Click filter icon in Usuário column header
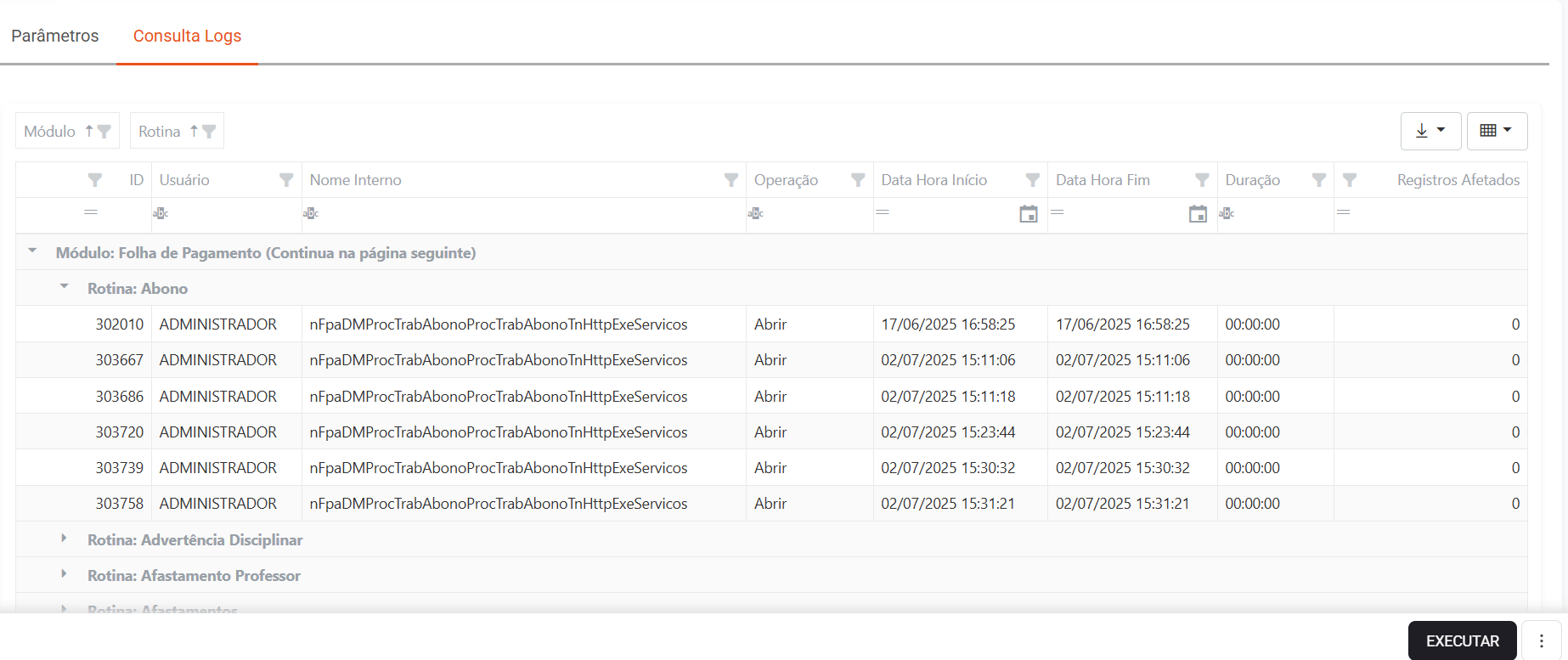 pos(286,180)
